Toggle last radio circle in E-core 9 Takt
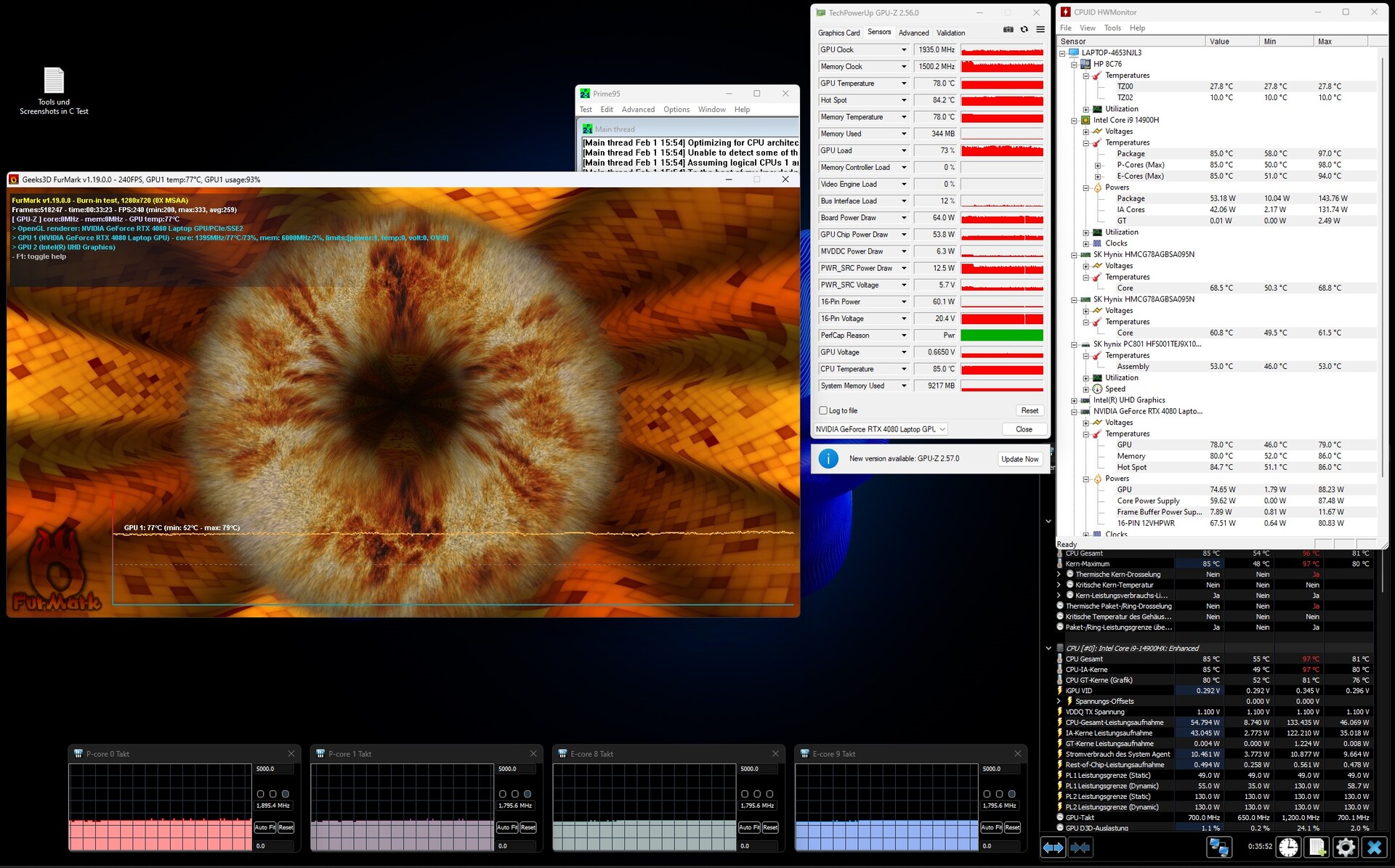1395x868 pixels. (1011, 794)
